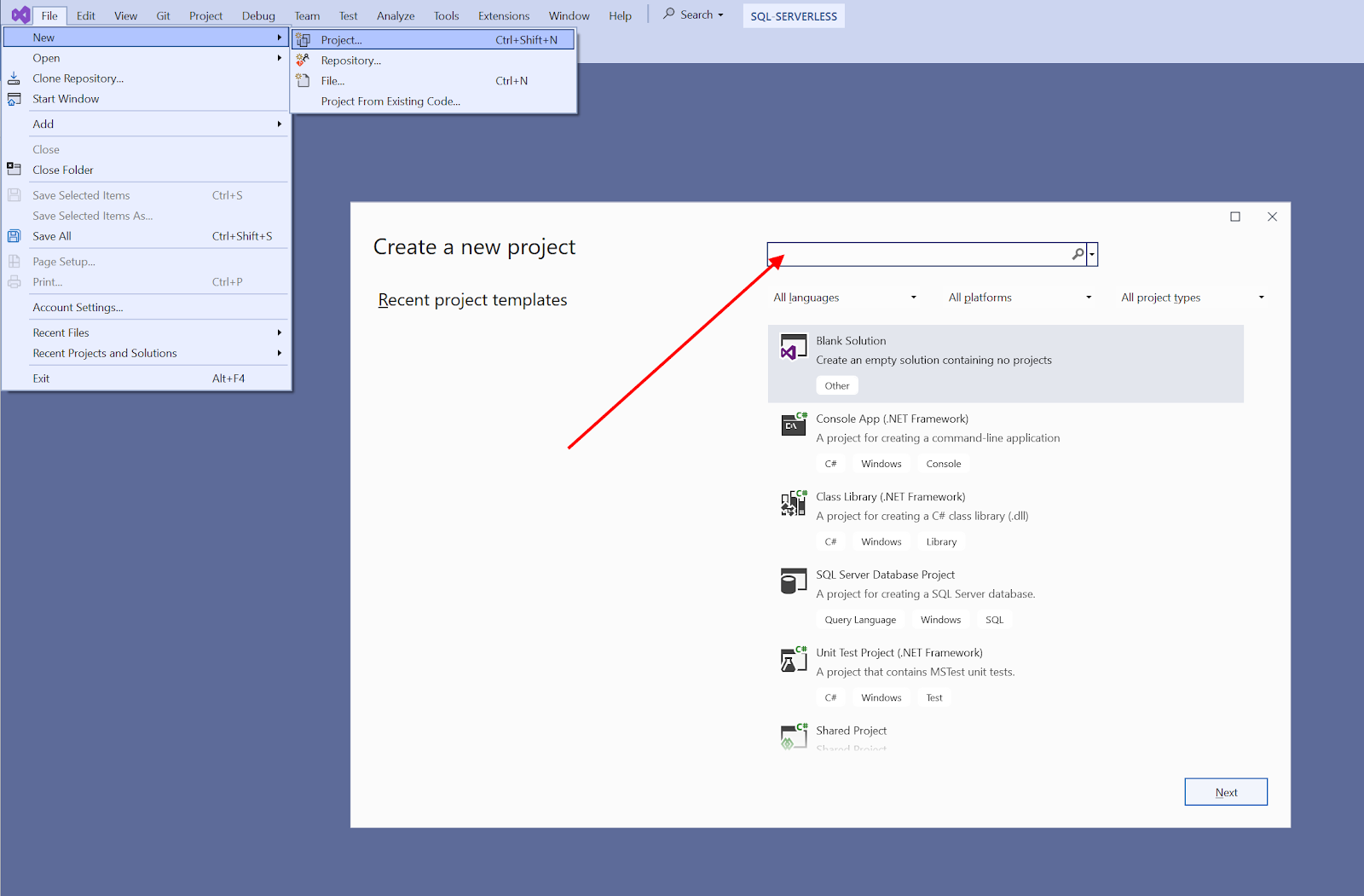This screenshot has width=1364, height=896.
Task: Click the Clone Repository download icon
Action: 14,78
